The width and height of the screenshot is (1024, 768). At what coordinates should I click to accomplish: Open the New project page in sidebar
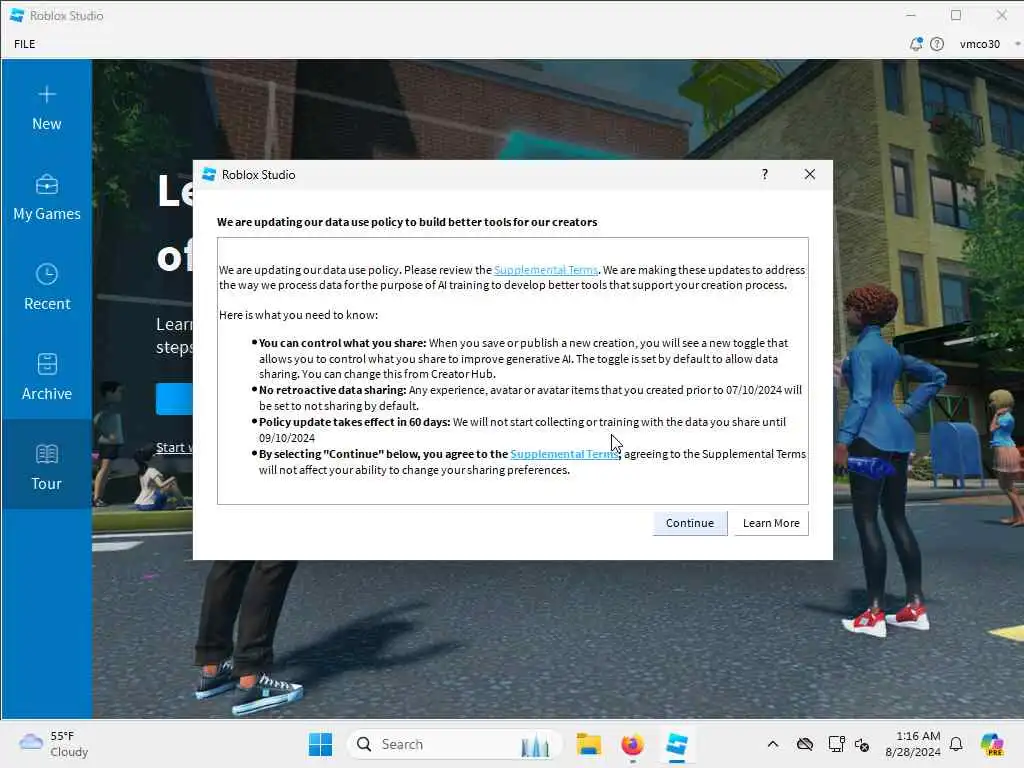(46, 108)
